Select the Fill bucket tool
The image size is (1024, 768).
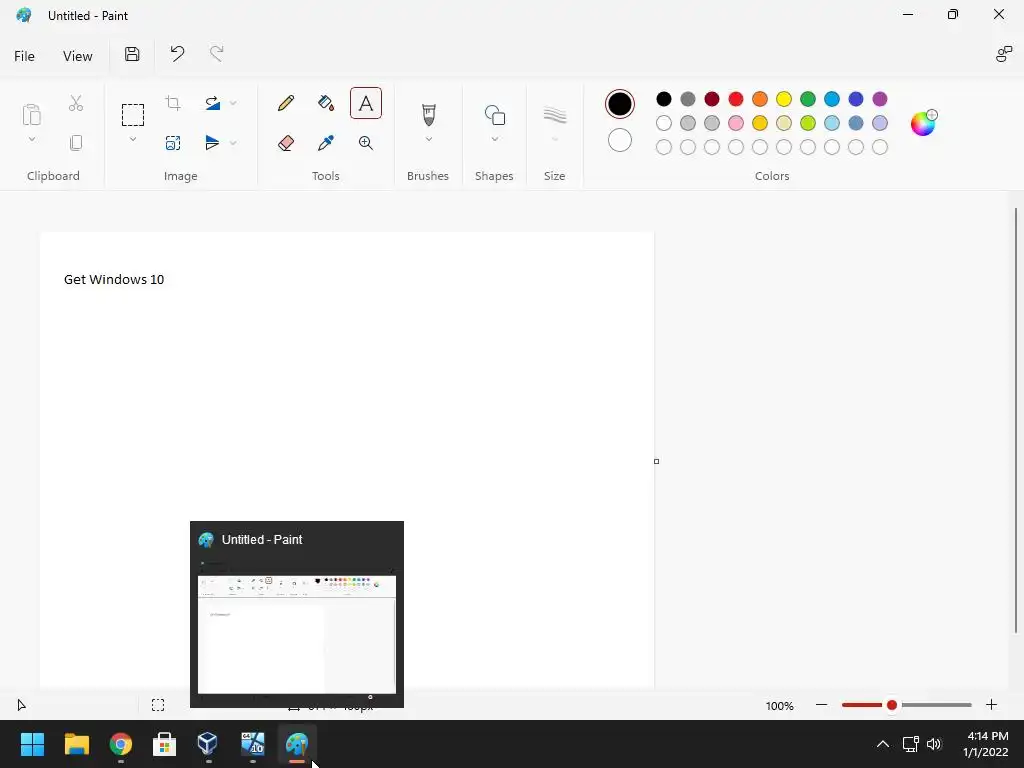pos(326,103)
